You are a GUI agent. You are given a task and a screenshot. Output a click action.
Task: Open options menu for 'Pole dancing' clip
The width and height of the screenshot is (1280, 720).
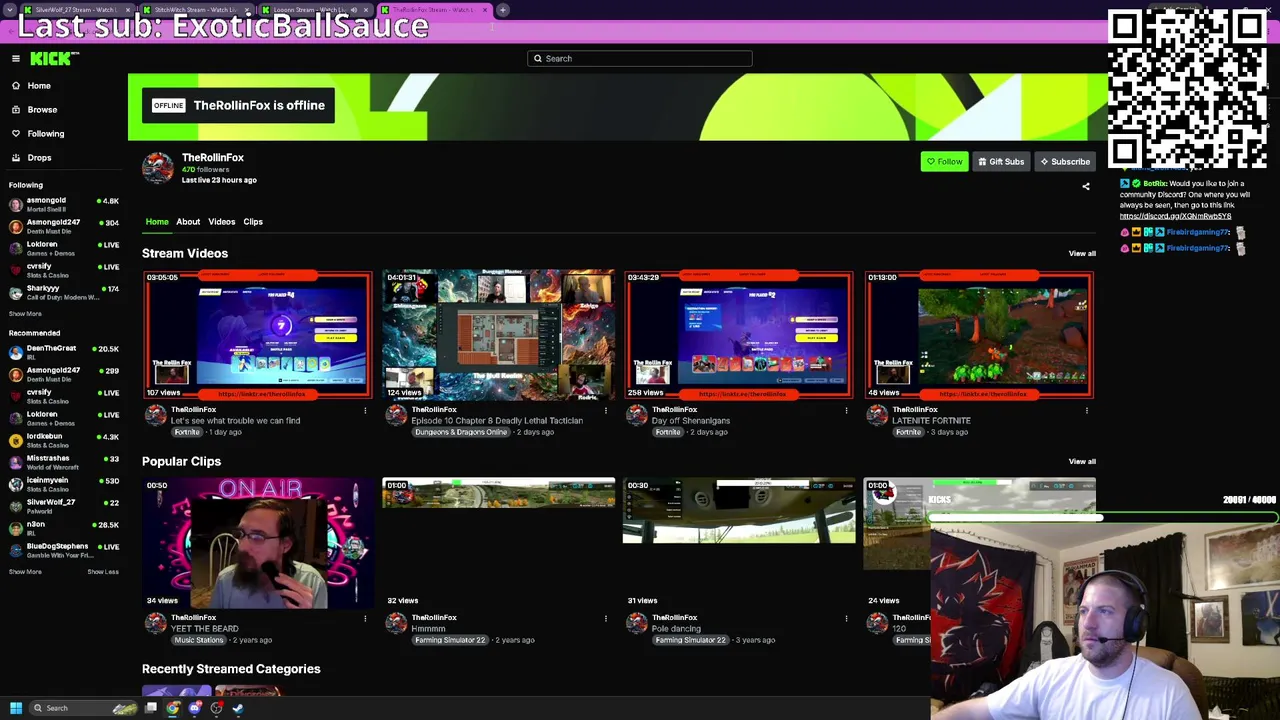click(x=846, y=618)
